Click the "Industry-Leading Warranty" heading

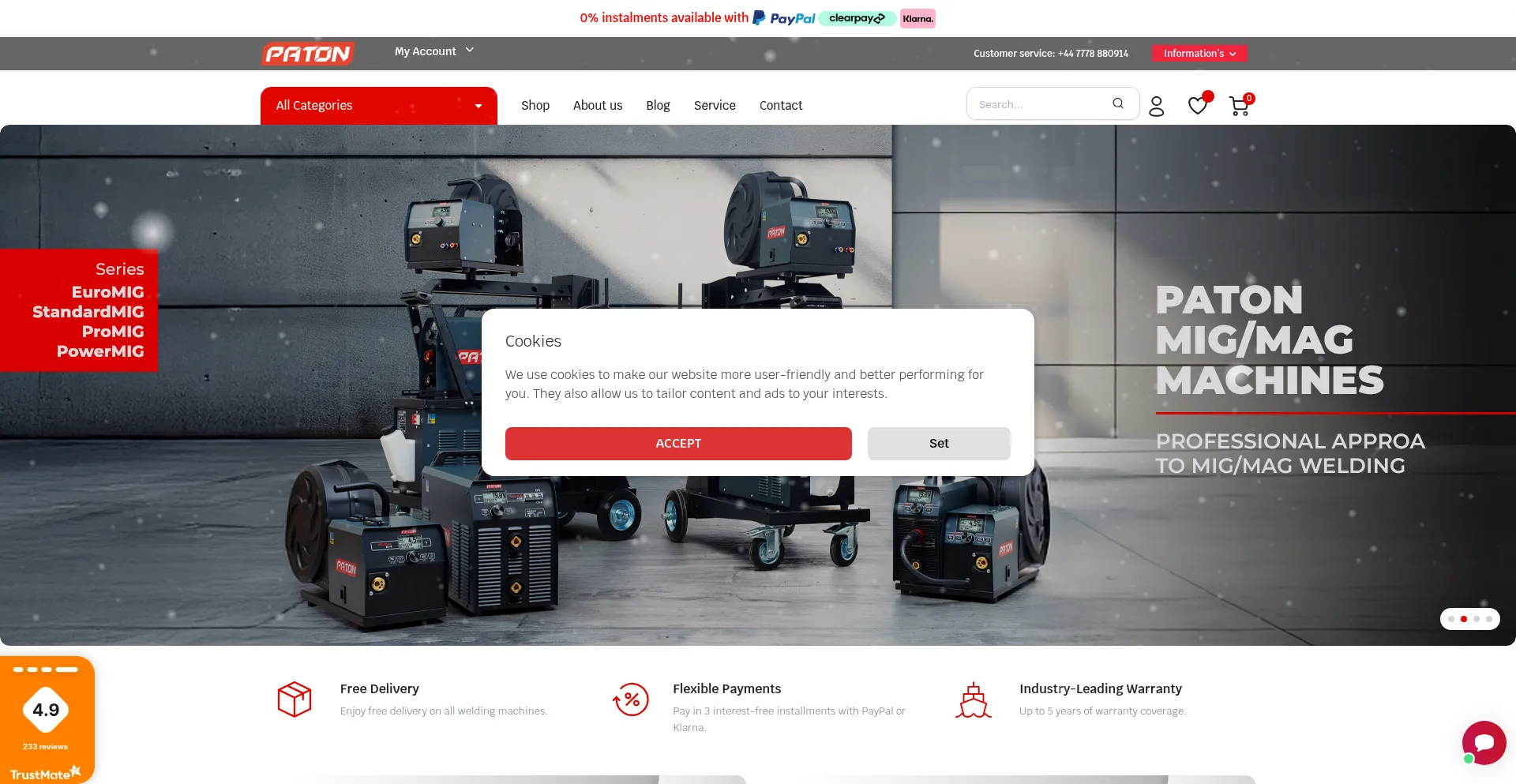tap(1101, 688)
